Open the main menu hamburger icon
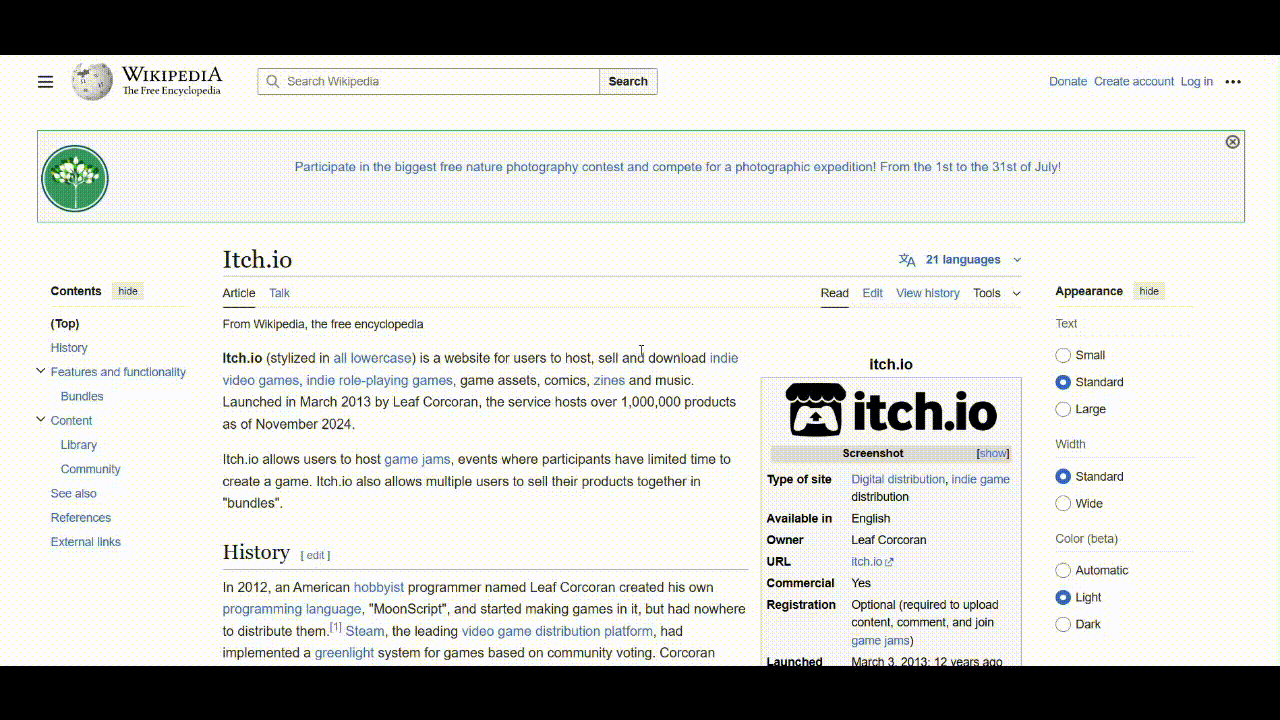The image size is (1280, 720). (45, 82)
